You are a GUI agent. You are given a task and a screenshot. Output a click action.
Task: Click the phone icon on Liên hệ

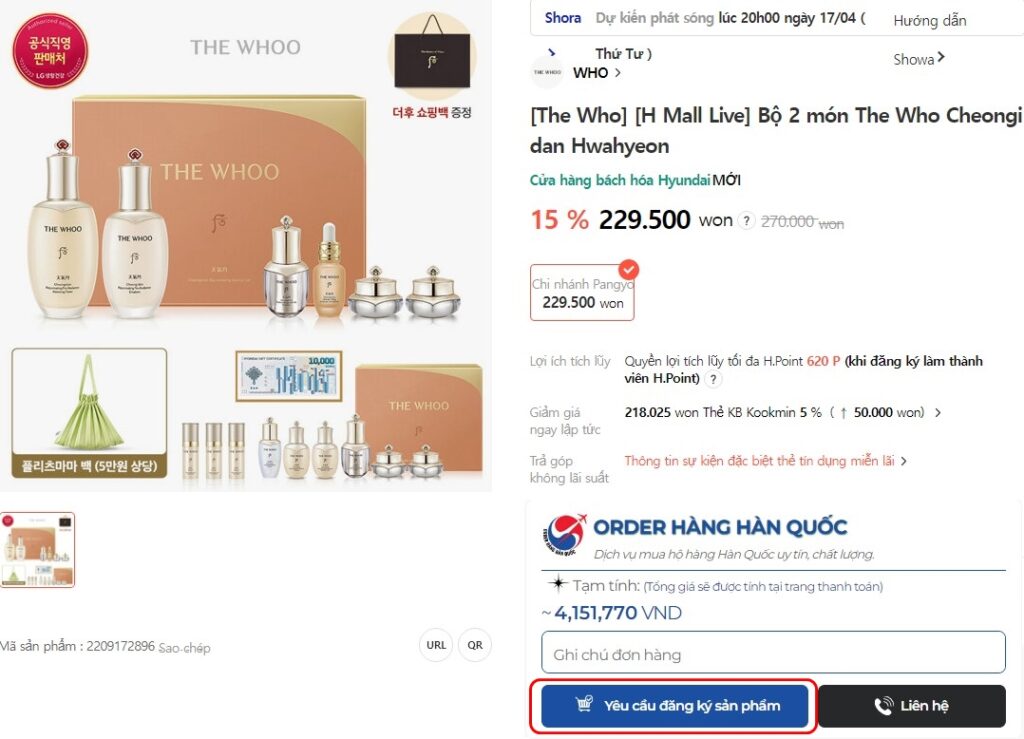[883, 706]
